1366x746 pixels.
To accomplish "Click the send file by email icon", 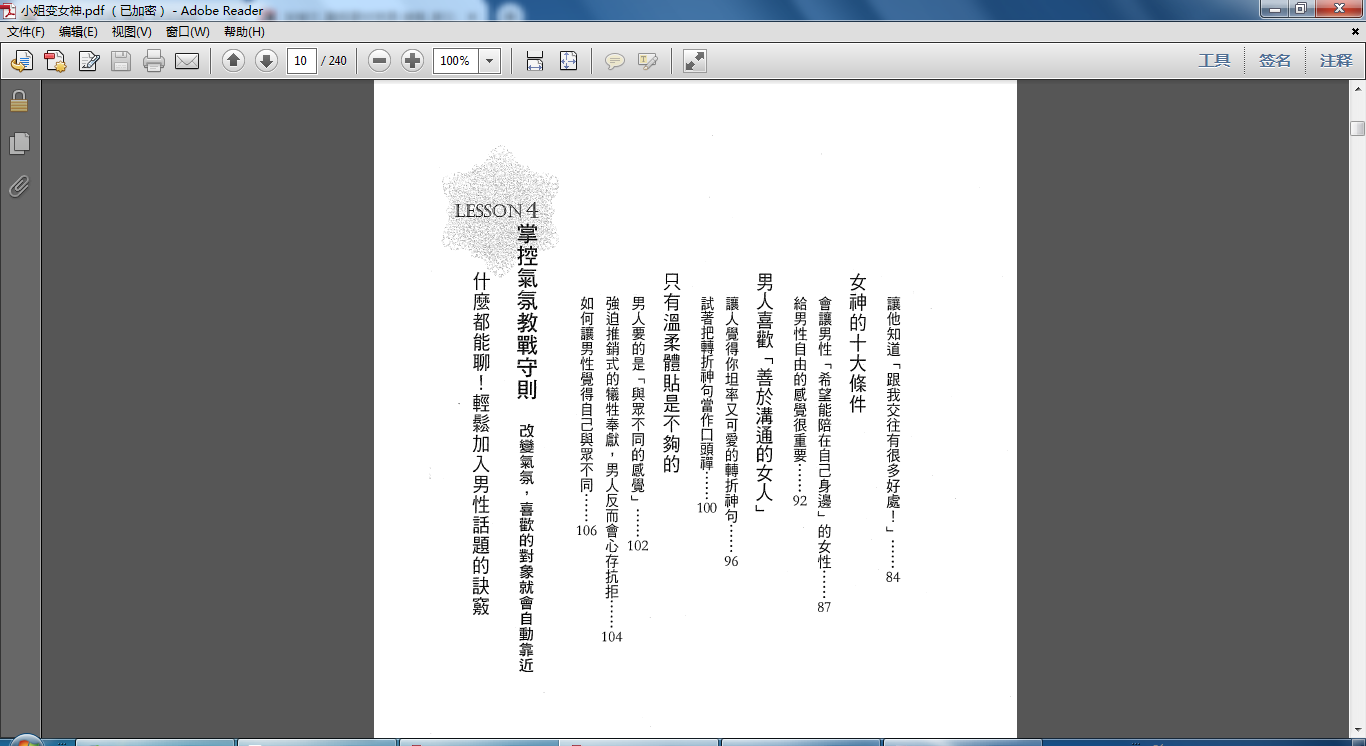I will (x=187, y=61).
